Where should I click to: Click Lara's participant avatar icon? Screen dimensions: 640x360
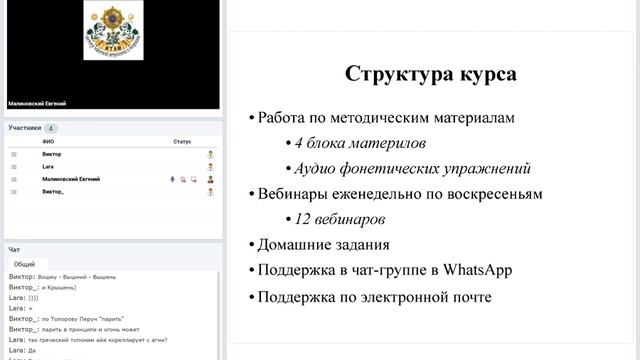coord(210,167)
